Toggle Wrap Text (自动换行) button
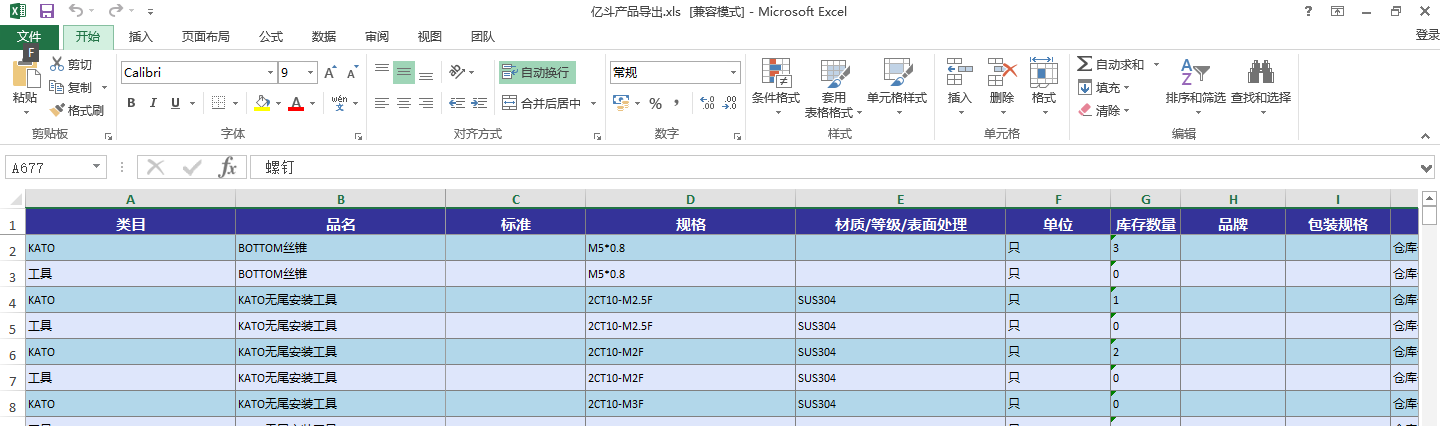This screenshot has width=1440, height=426. [x=537, y=72]
